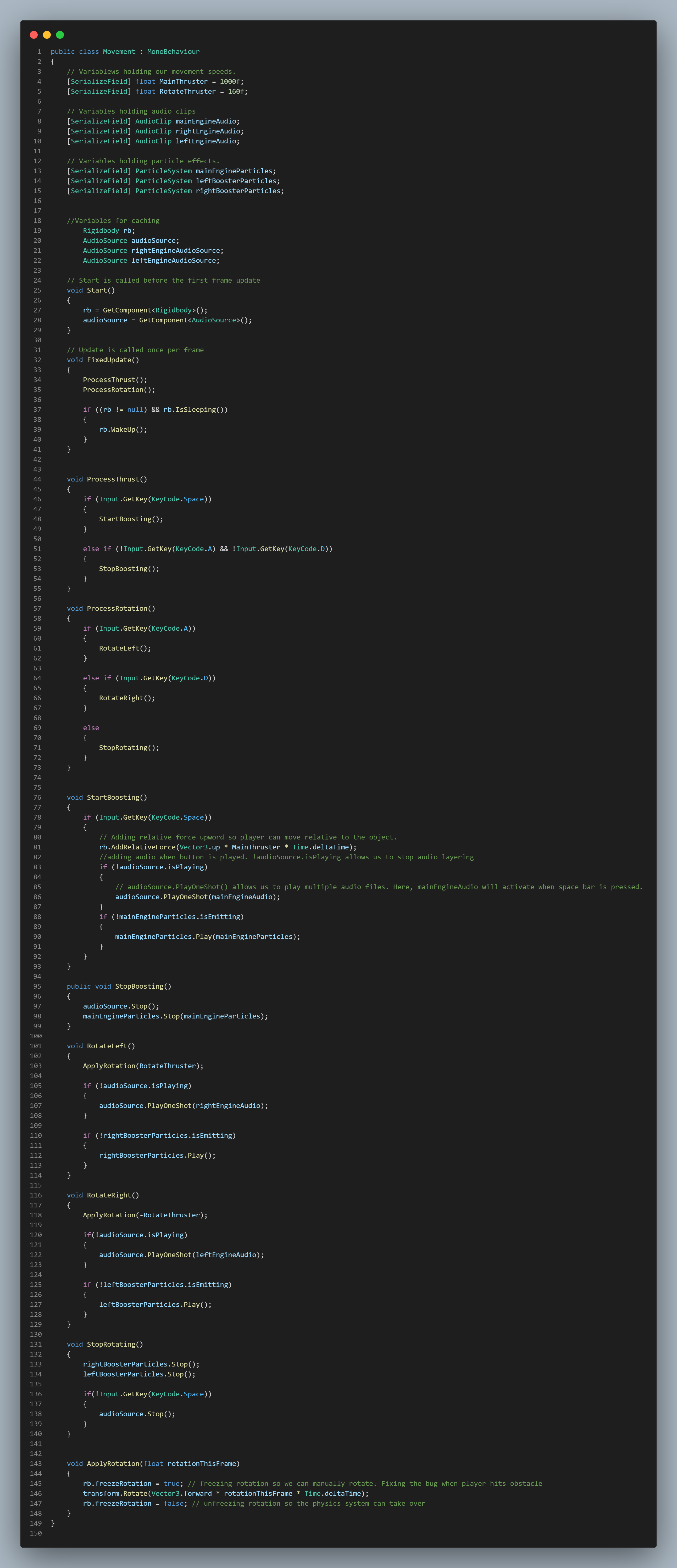Click the 'StopBoosting();' call statement
The image size is (677, 1568).
click(129, 569)
